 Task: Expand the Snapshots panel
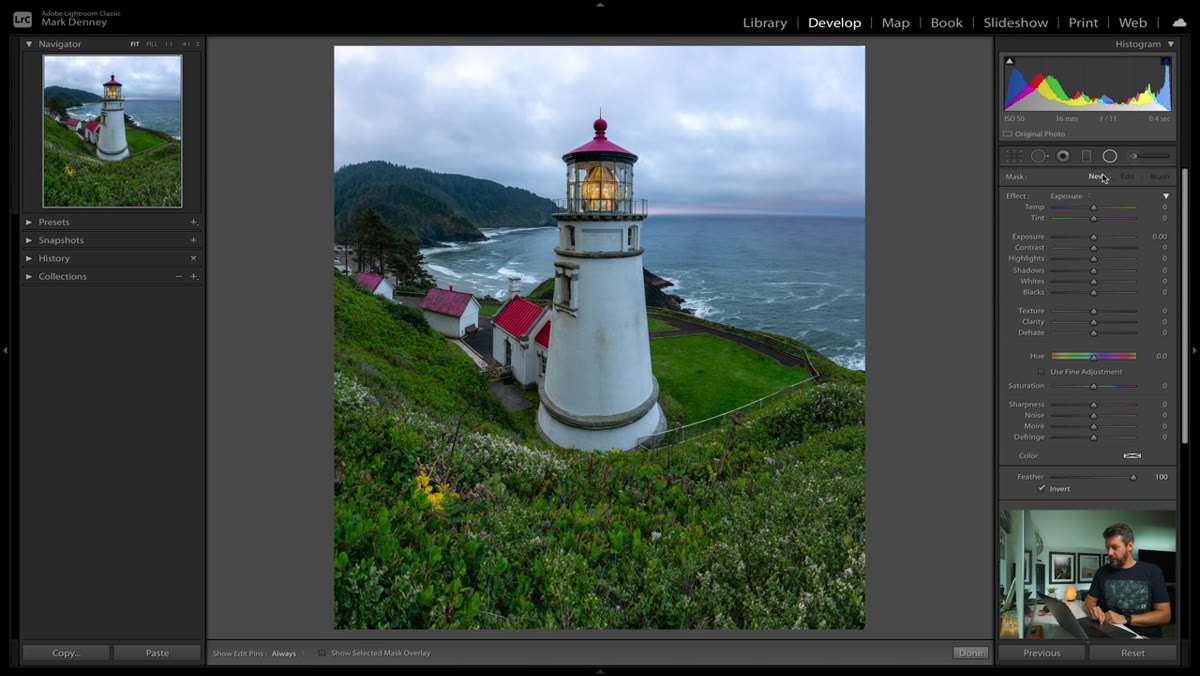click(x=29, y=240)
